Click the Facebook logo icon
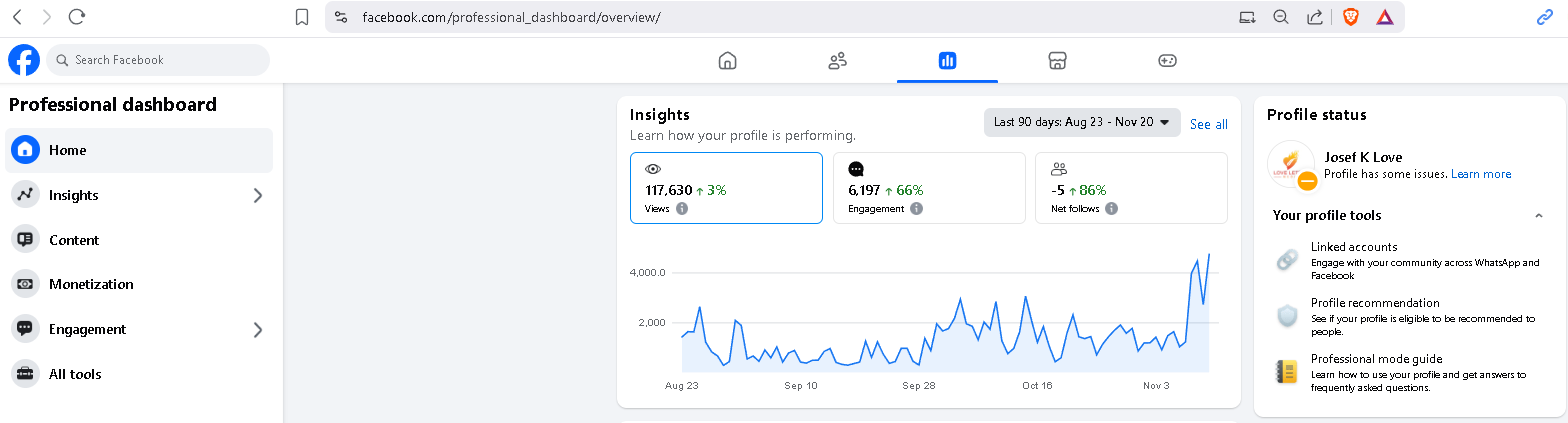Viewport: 1568px width, 423px height. click(24, 60)
